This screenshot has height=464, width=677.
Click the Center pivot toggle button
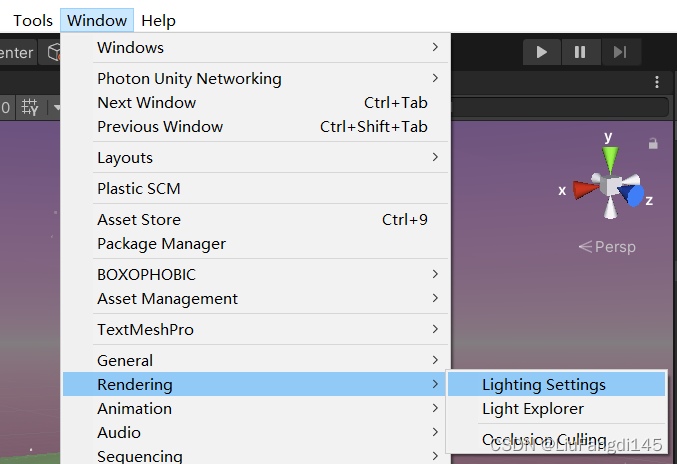tap(17, 53)
